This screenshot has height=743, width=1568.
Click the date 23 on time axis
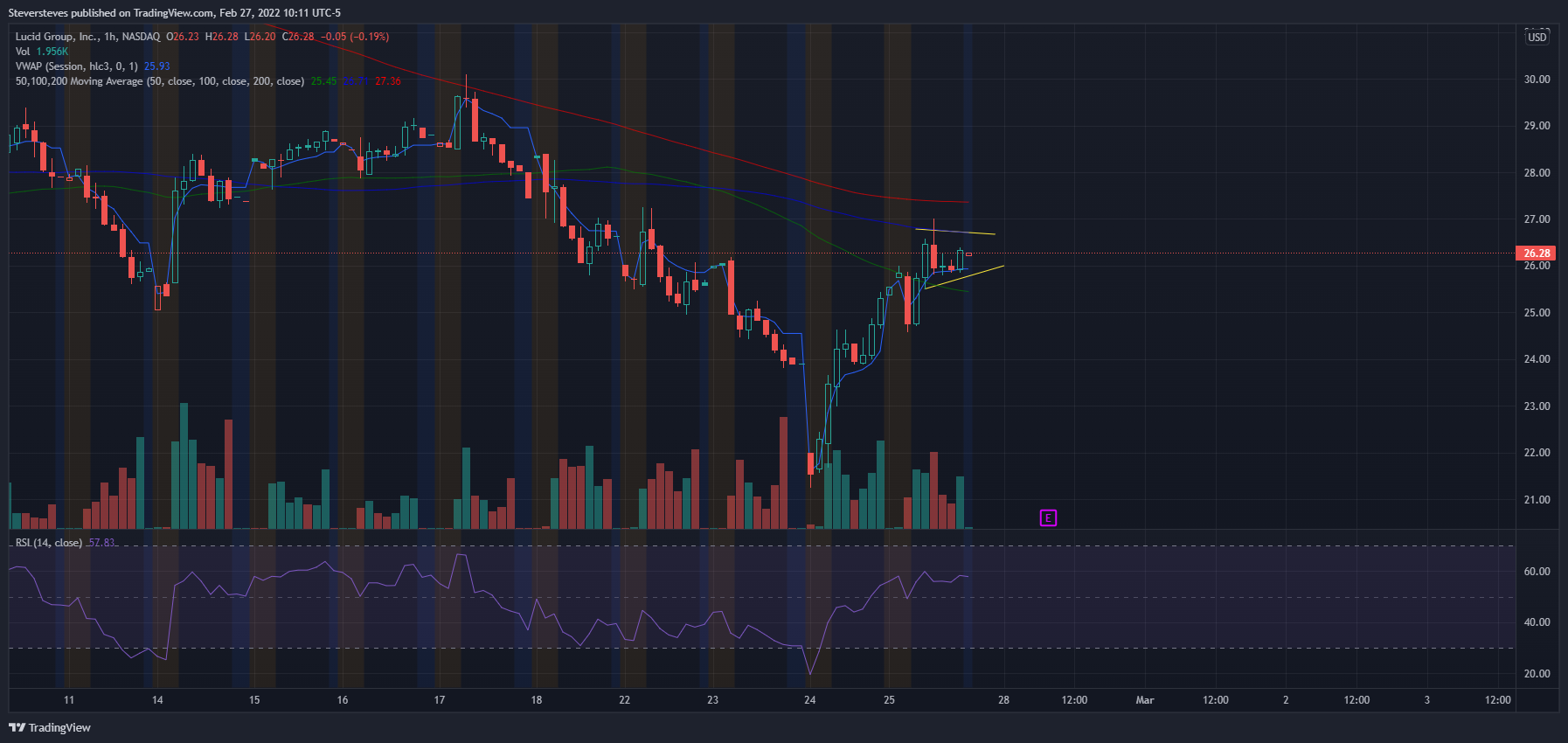coord(713,700)
